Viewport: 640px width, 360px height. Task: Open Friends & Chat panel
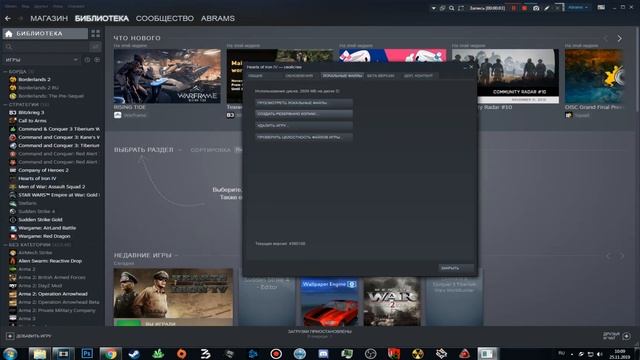[x=617, y=336]
